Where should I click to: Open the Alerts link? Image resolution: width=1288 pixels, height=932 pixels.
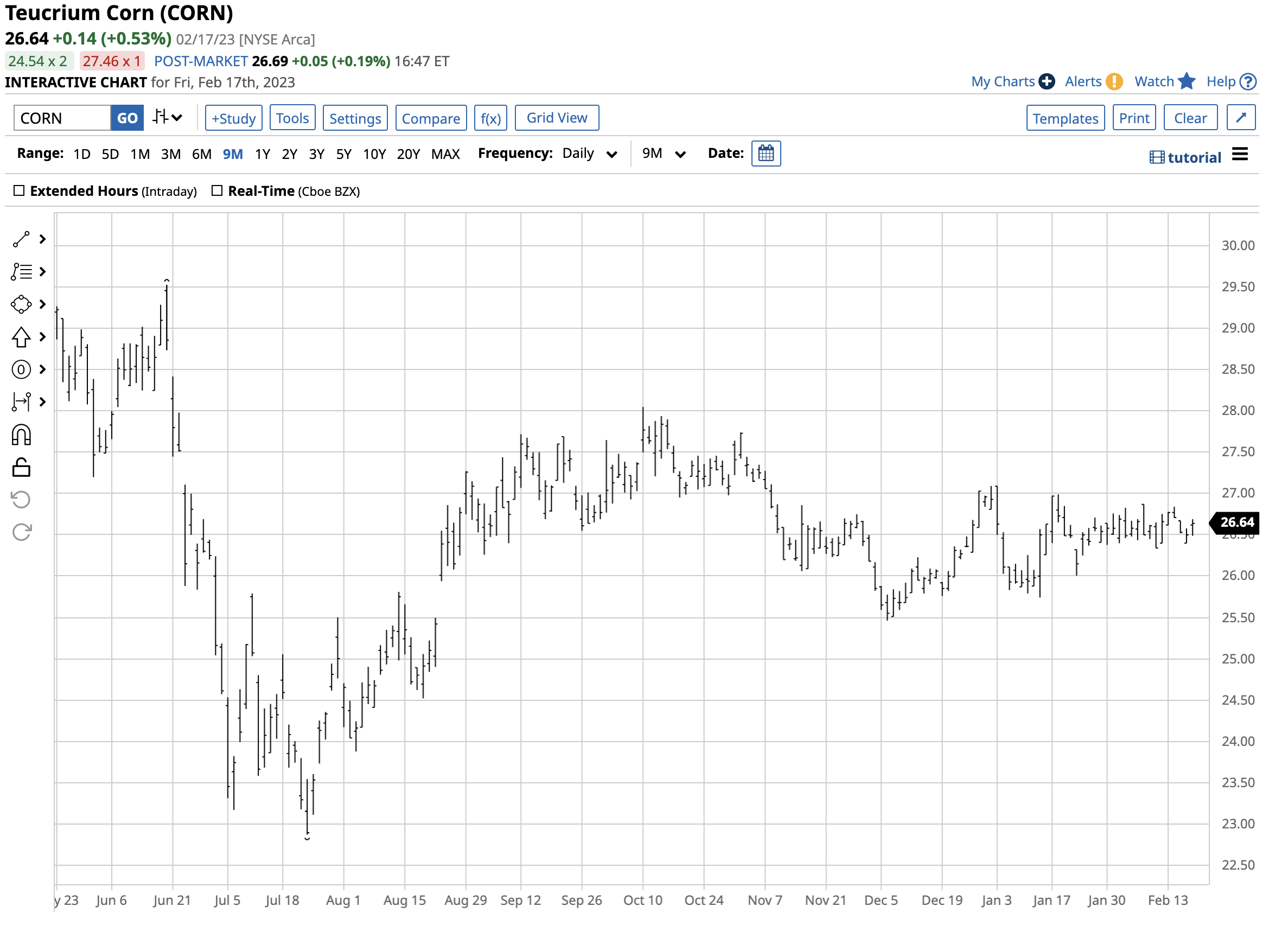[1083, 82]
